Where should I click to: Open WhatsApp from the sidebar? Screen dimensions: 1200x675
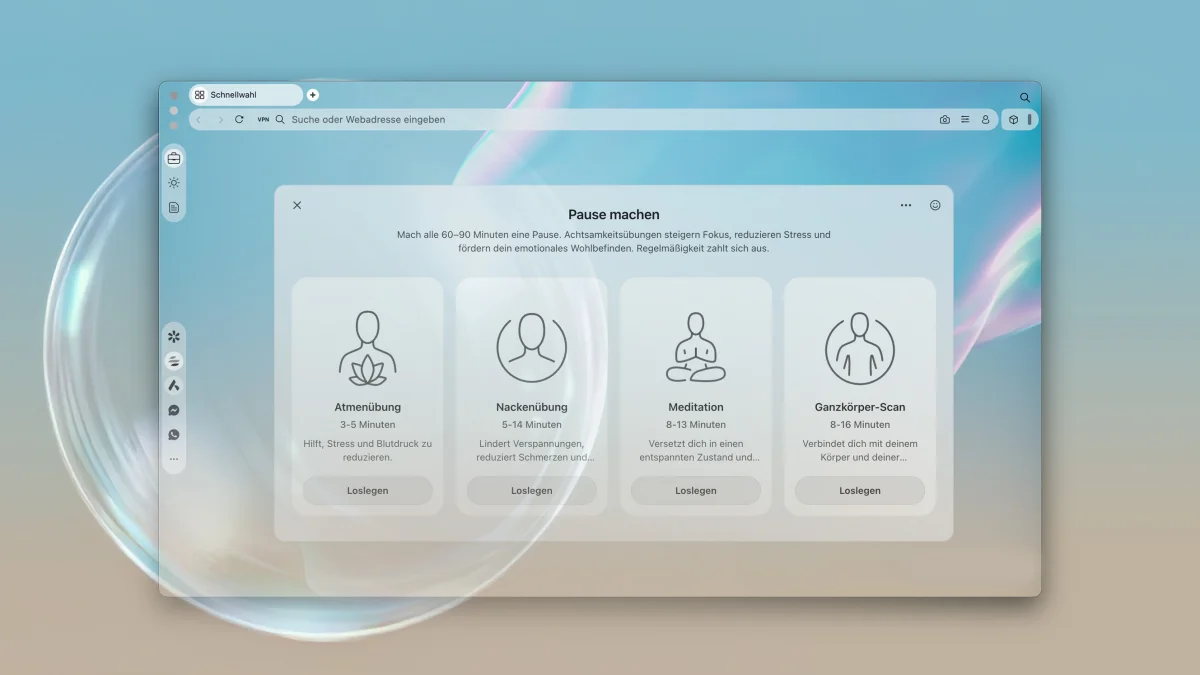174,435
